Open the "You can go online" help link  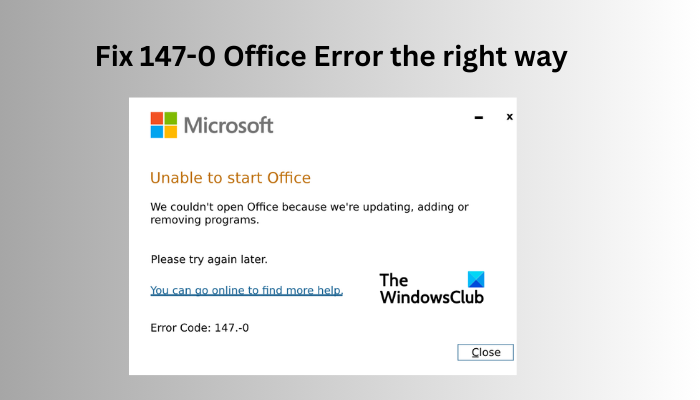point(246,291)
